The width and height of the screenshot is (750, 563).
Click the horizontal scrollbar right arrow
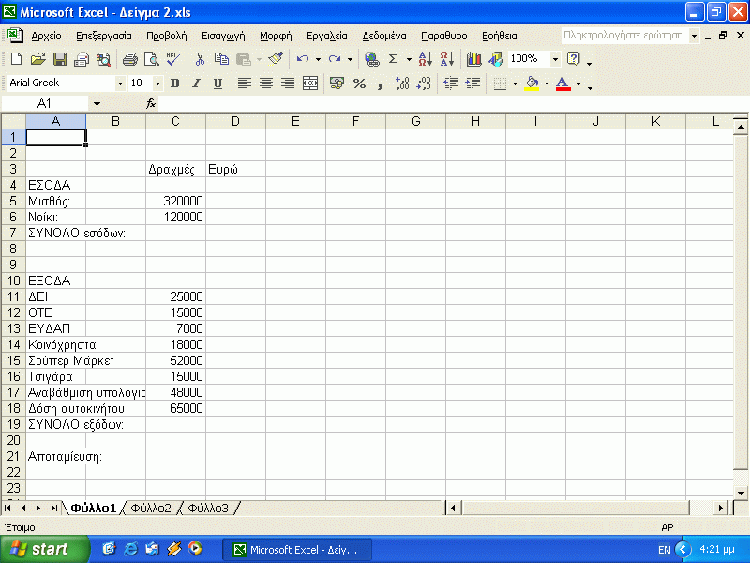pos(720,508)
